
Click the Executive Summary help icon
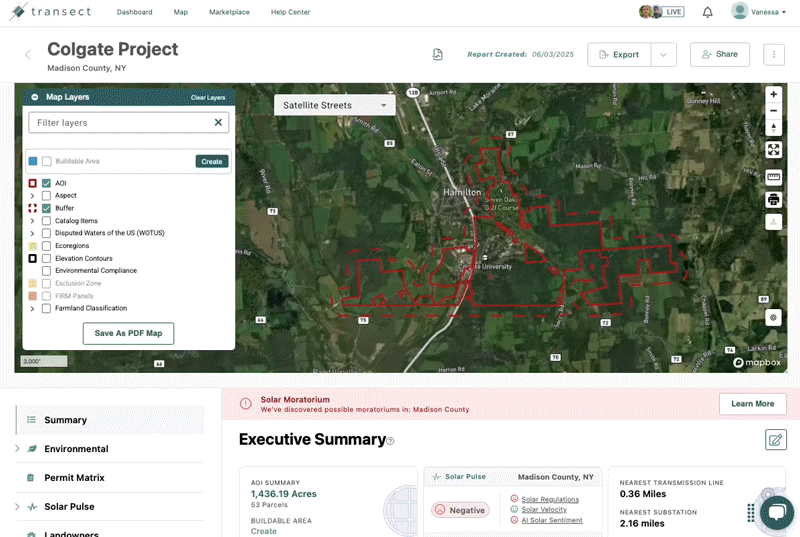390,441
